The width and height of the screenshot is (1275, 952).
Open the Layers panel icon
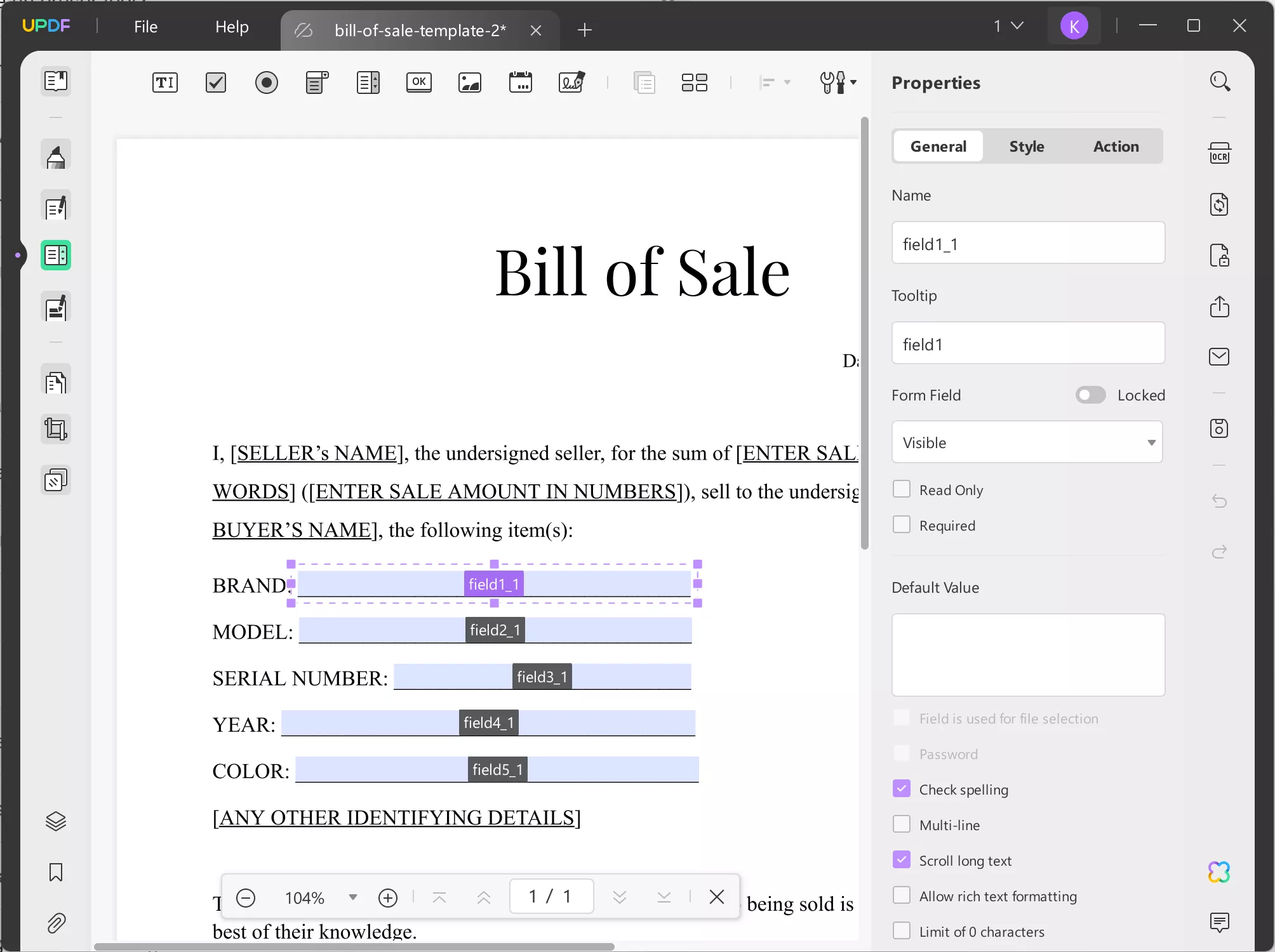click(x=56, y=821)
